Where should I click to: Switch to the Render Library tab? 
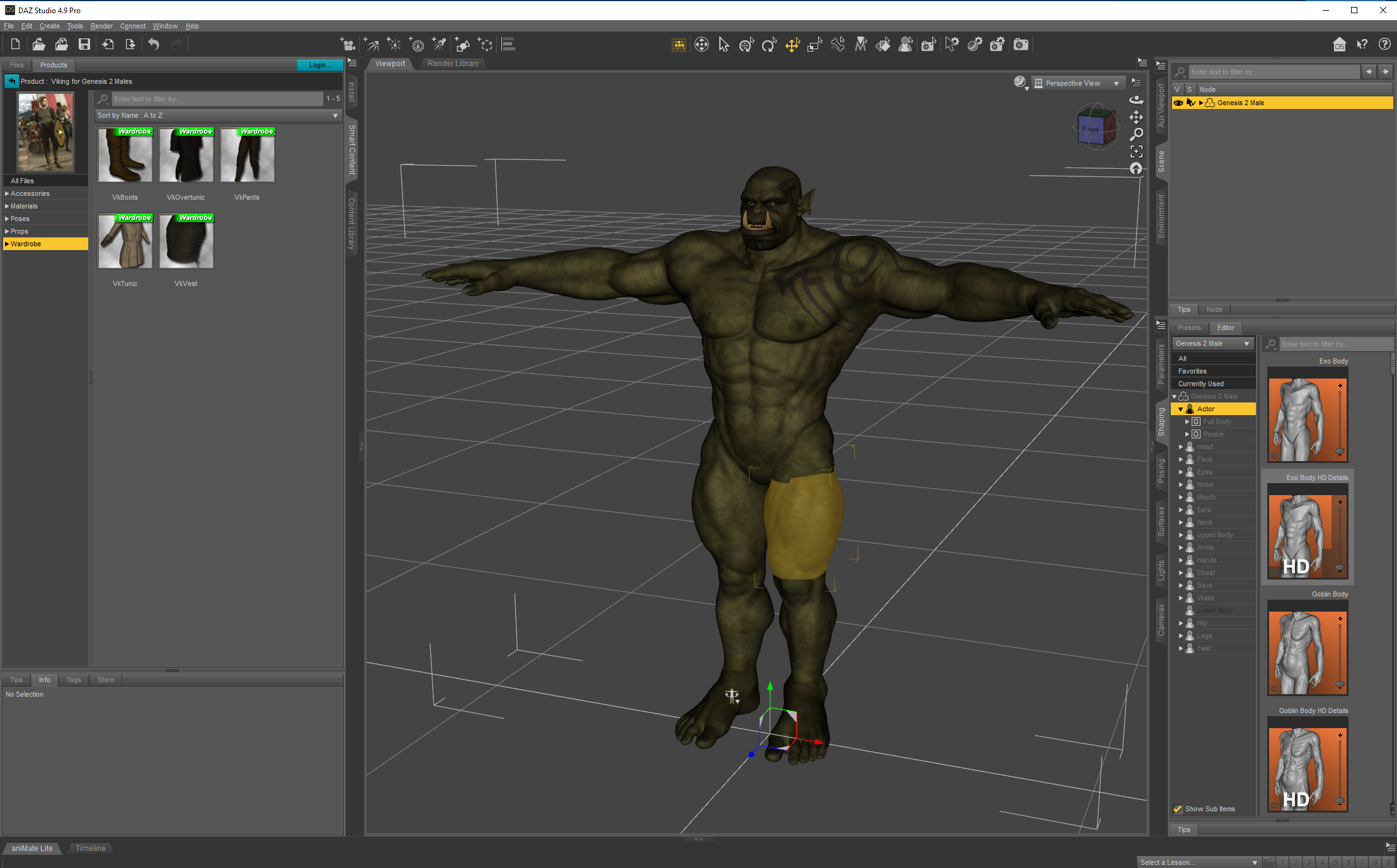coord(453,64)
